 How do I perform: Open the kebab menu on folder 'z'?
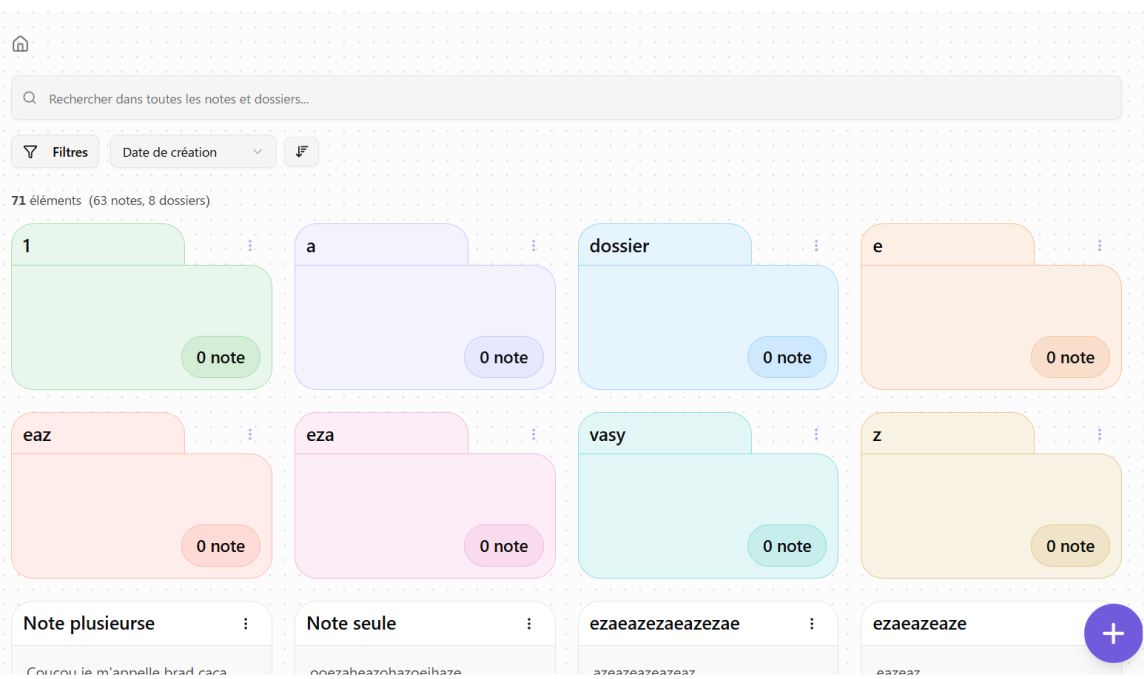click(x=1099, y=434)
